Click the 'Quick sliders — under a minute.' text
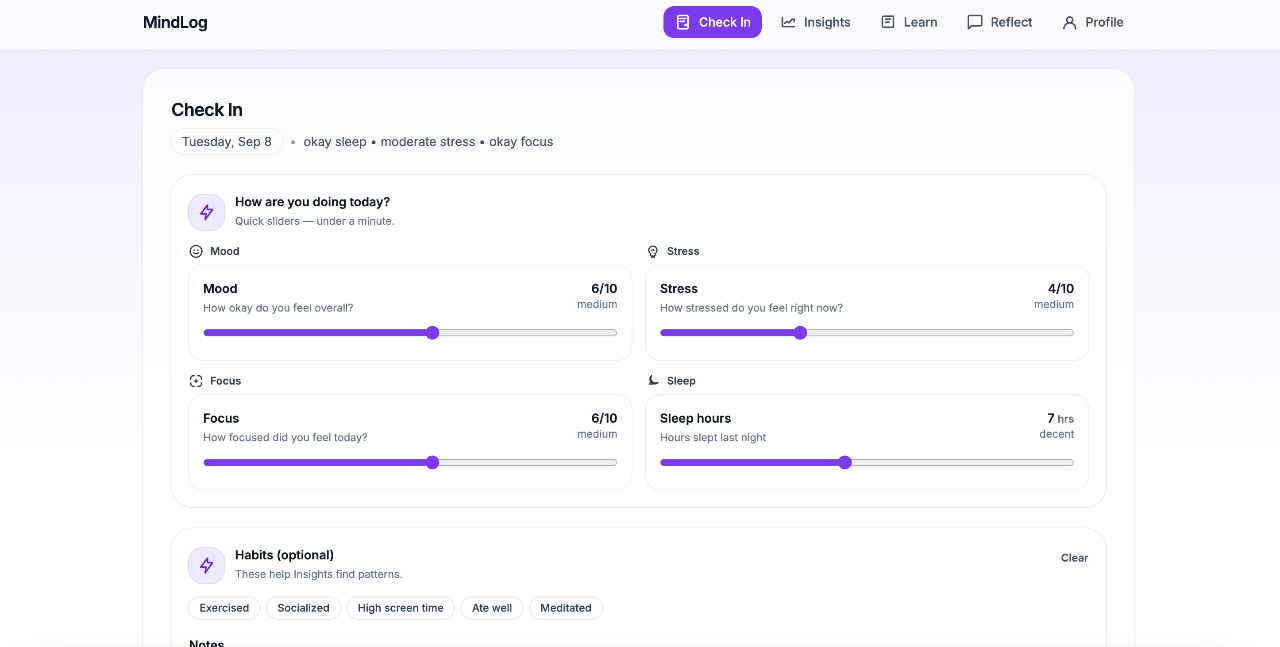This screenshot has width=1280, height=647. (x=315, y=221)
